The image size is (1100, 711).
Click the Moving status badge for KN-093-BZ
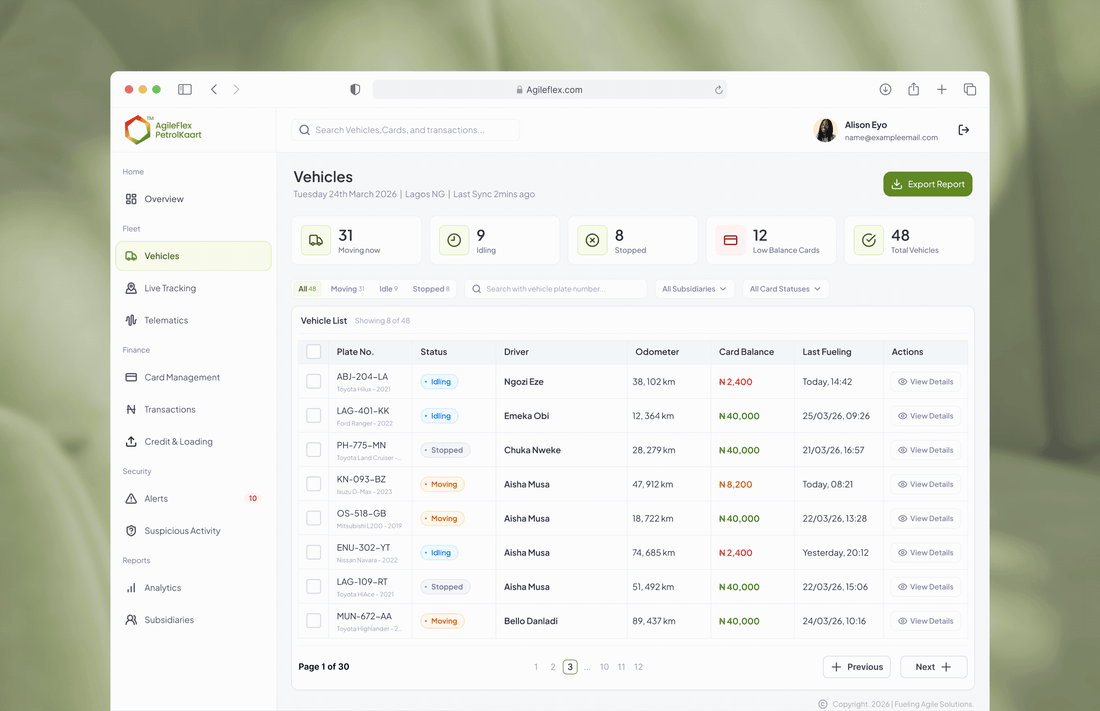(x=442, y=484)
